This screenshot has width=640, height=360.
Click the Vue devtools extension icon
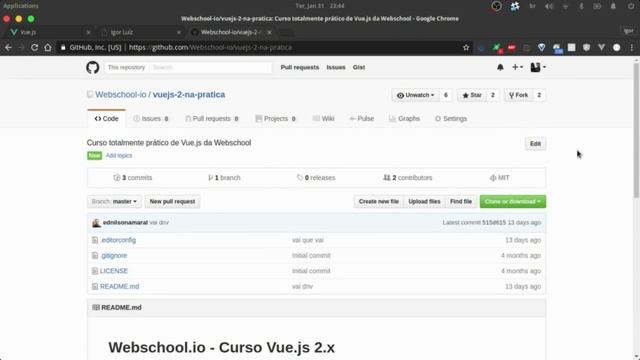(x=601, y=47)
